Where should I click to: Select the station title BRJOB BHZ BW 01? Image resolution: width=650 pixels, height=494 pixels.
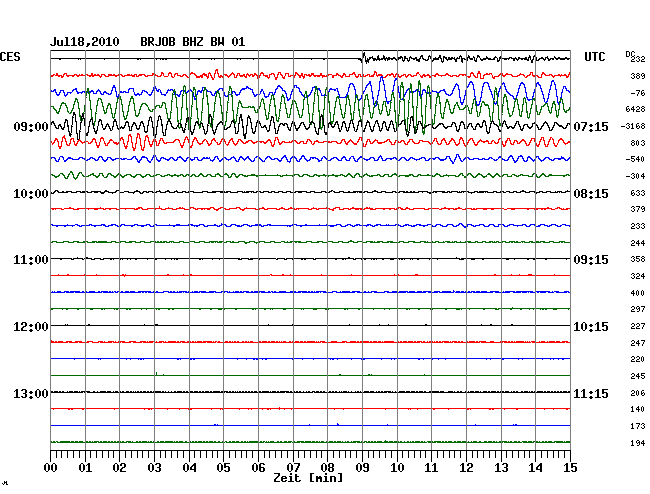pyautogui.click(x=192, y=42)
